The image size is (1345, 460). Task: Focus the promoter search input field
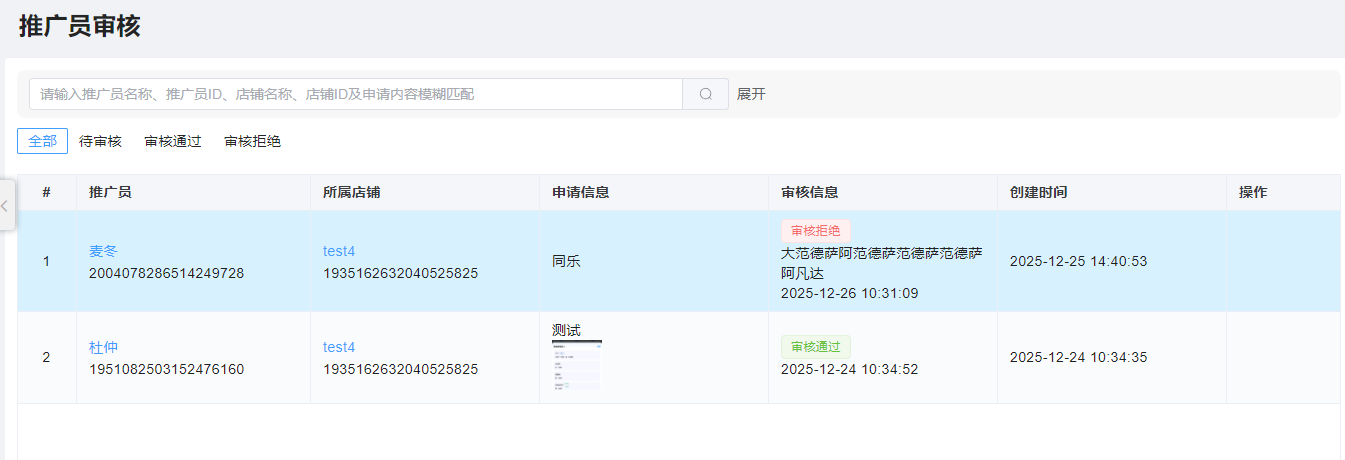pyautogui.click(x=355, y=94)
